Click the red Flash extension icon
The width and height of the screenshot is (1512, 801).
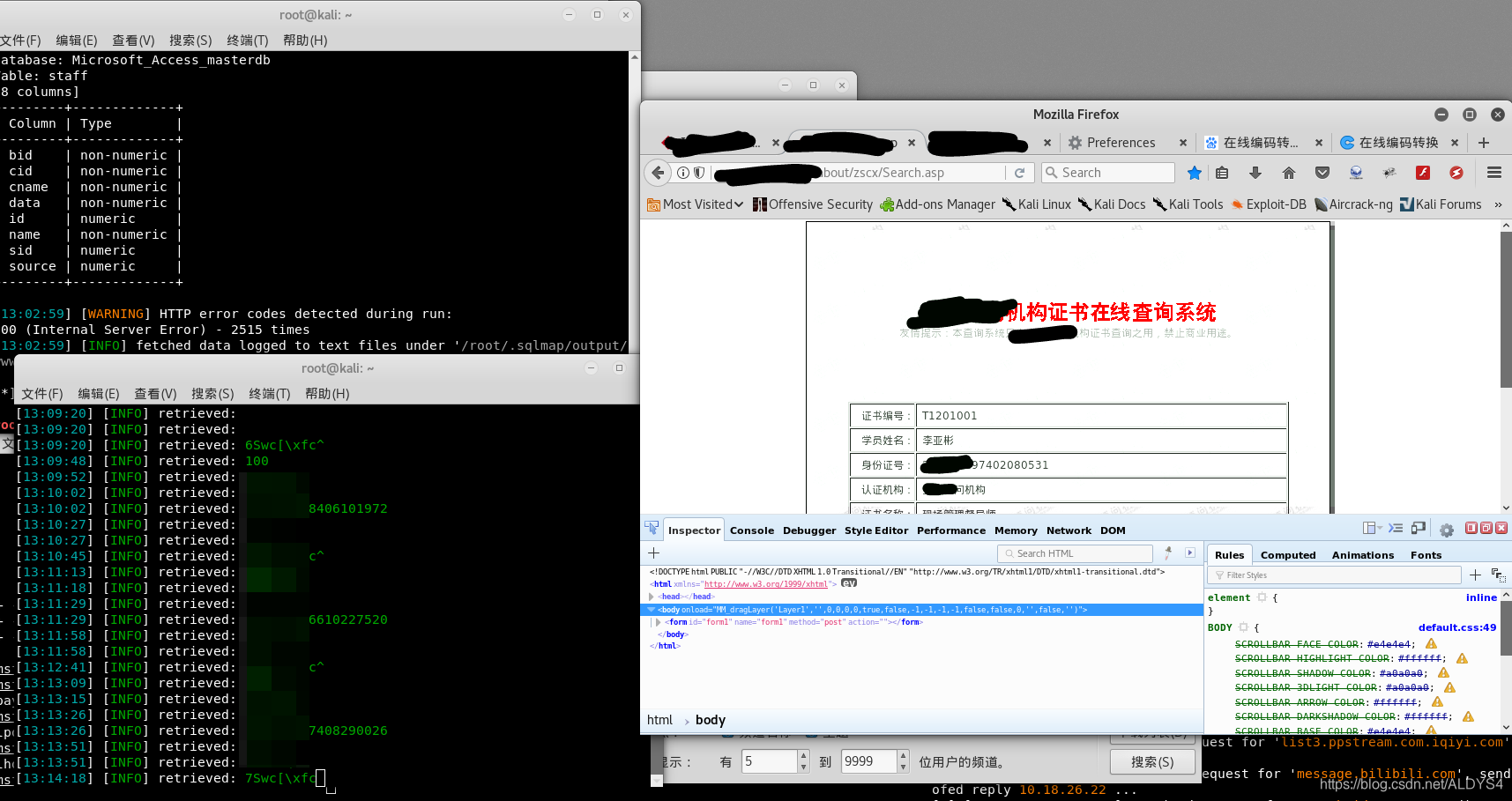coord(1423,173)
